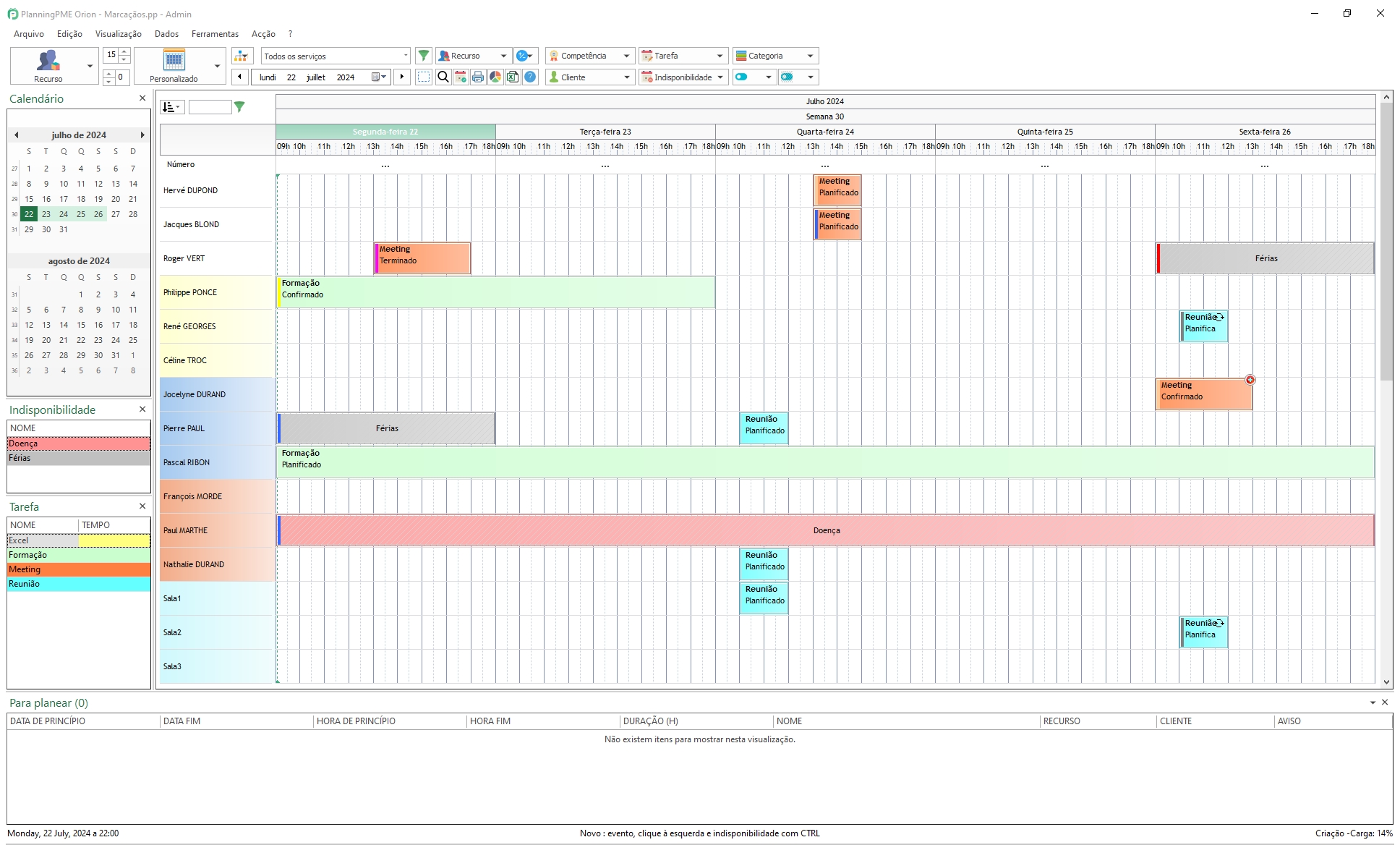Open the Dados menu
The width and height of the screenshot is (1400, 845).
(166, 34)
